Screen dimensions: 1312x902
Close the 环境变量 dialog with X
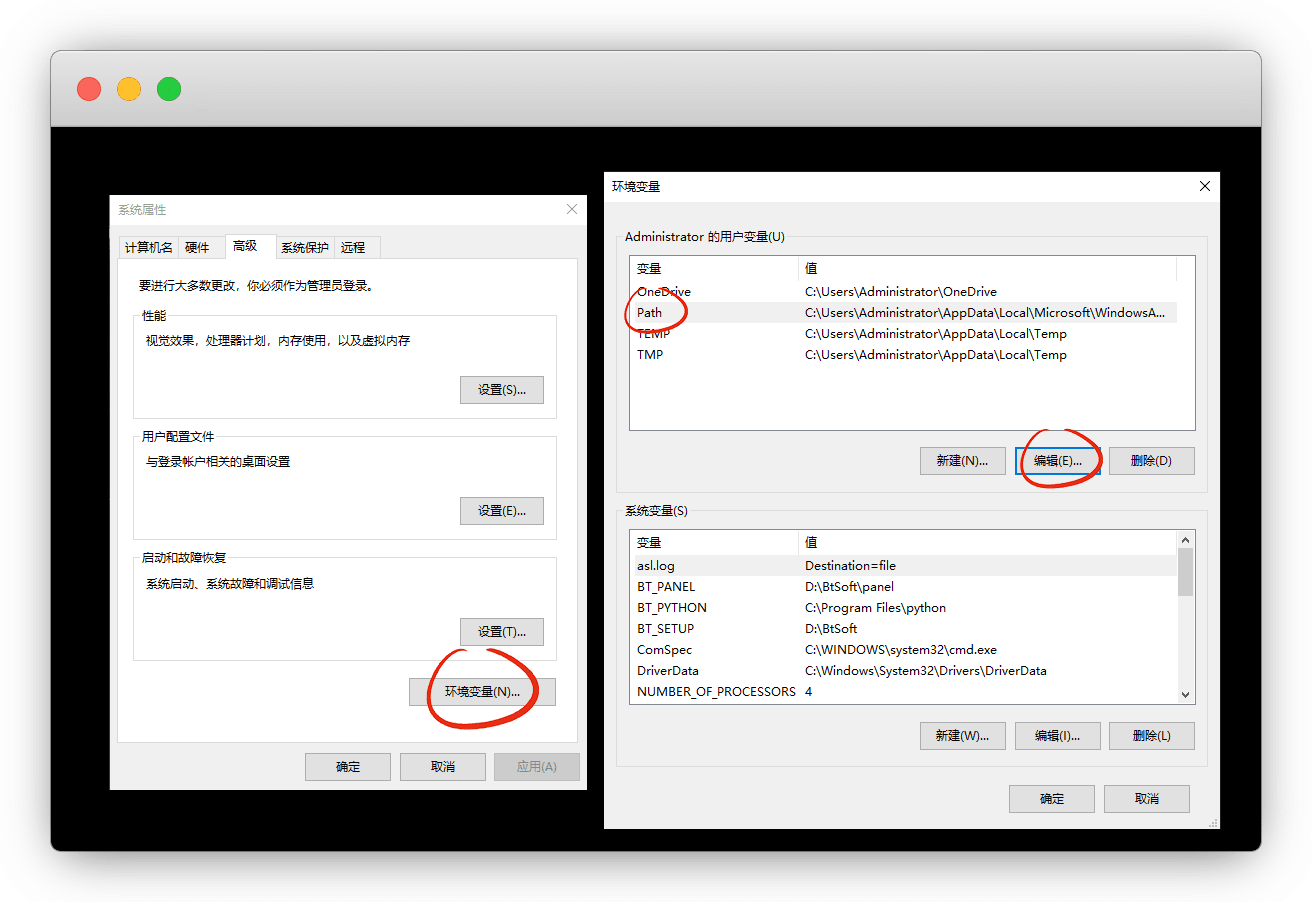click(1205, 186)
